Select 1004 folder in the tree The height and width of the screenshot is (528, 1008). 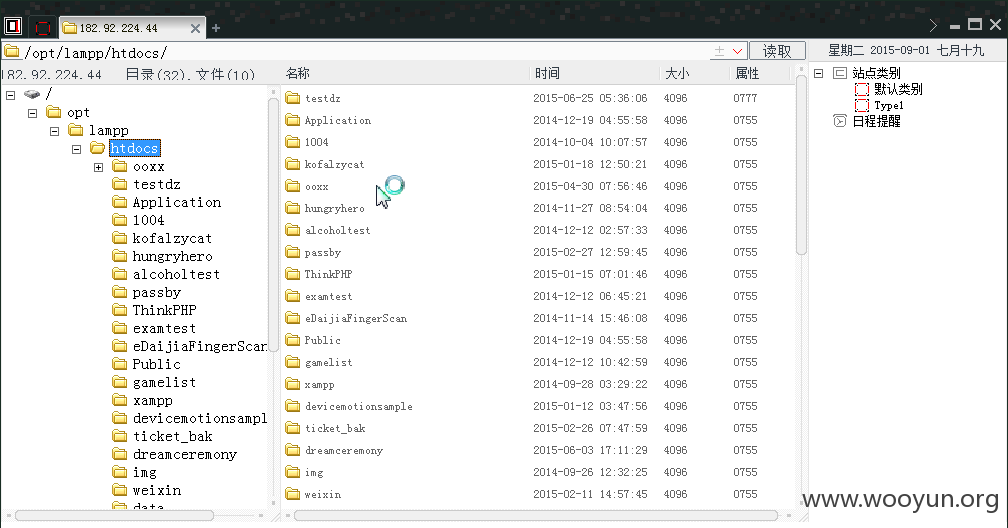coord(148,221)
